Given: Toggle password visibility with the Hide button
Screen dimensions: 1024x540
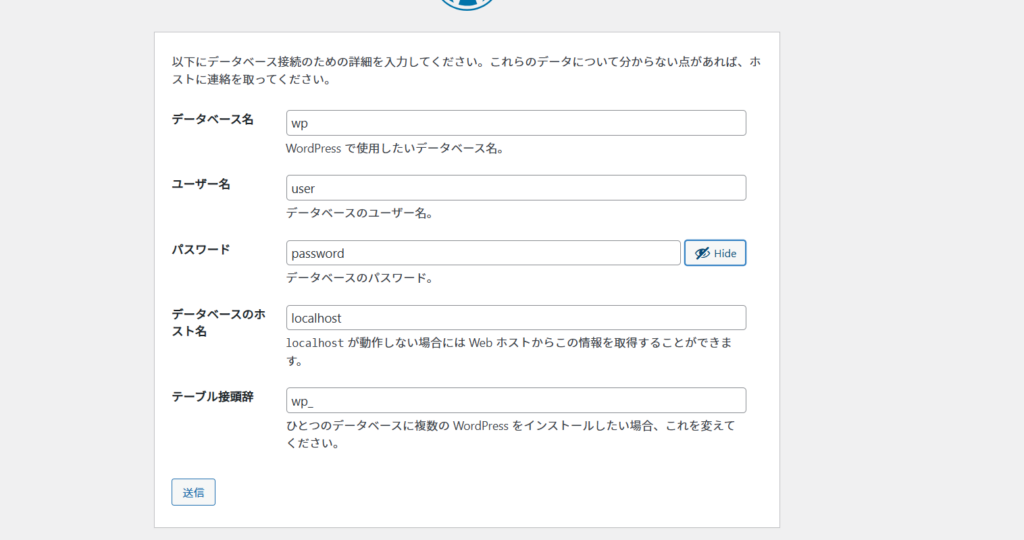Looking at the screenshot, I should pos(715,253).
